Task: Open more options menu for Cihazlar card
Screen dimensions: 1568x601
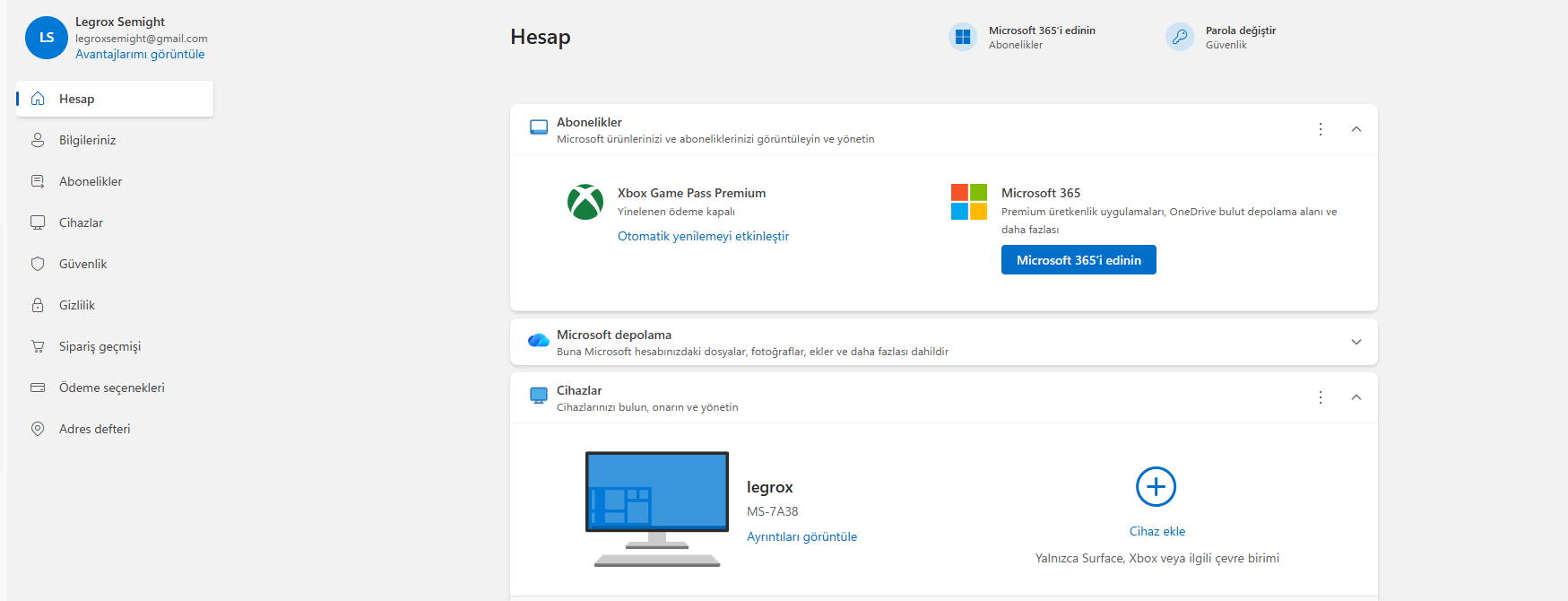Action: pos(1321,397)
